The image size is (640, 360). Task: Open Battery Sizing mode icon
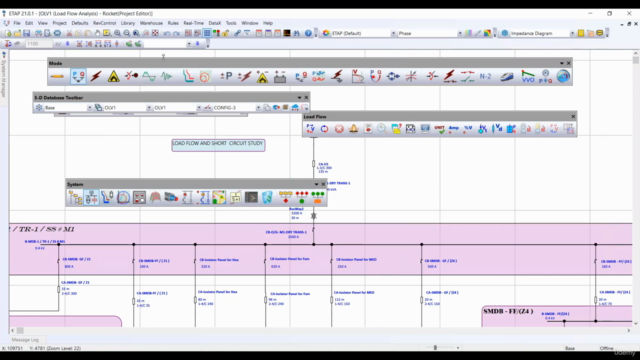[x=280, y=76]
